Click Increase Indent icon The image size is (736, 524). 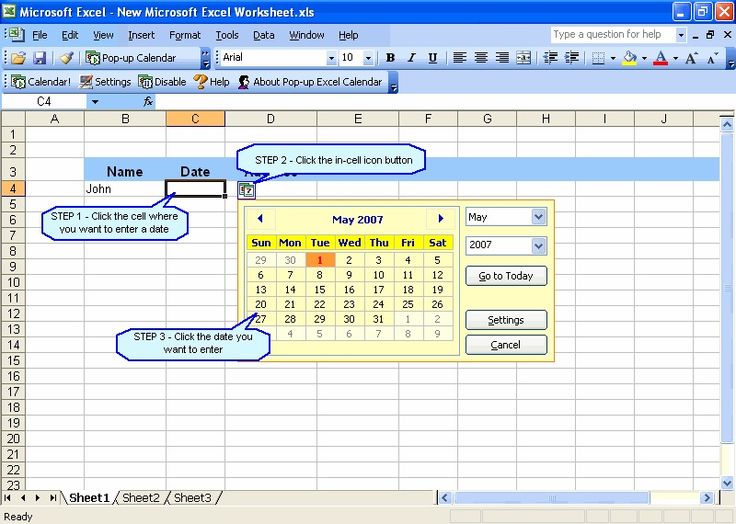pos(571,58)
